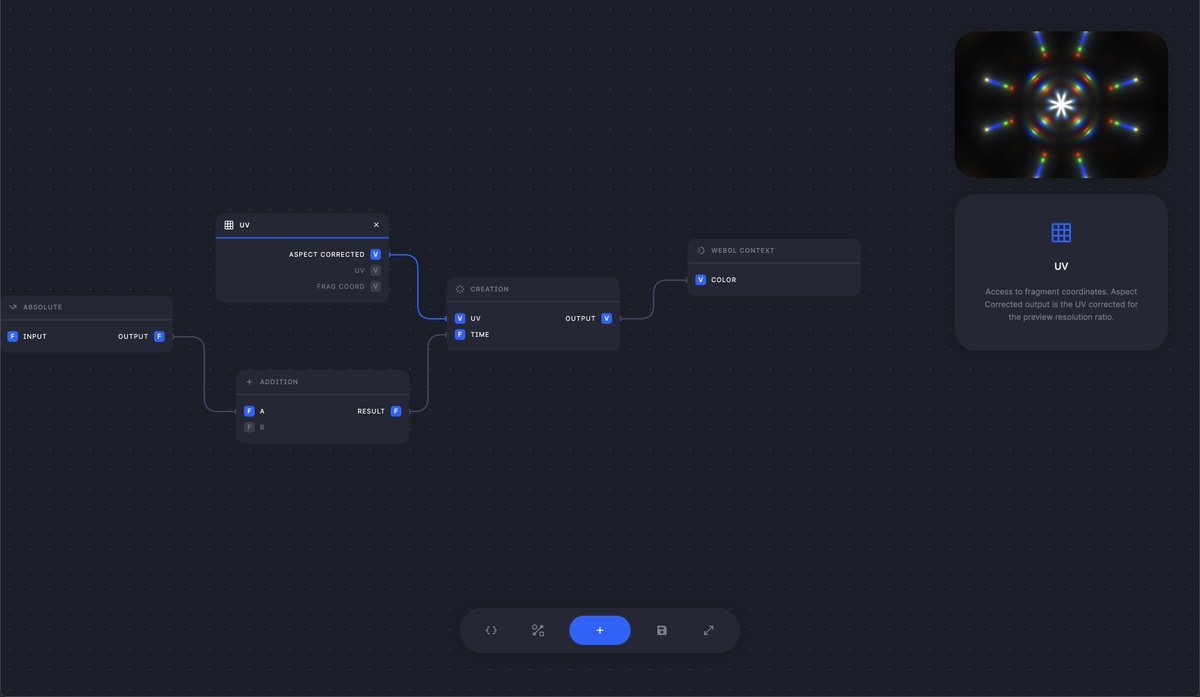This screenshot has height=697, width=1200.
Task: Select the Addition node's B input port
Action: pos(249,427)
